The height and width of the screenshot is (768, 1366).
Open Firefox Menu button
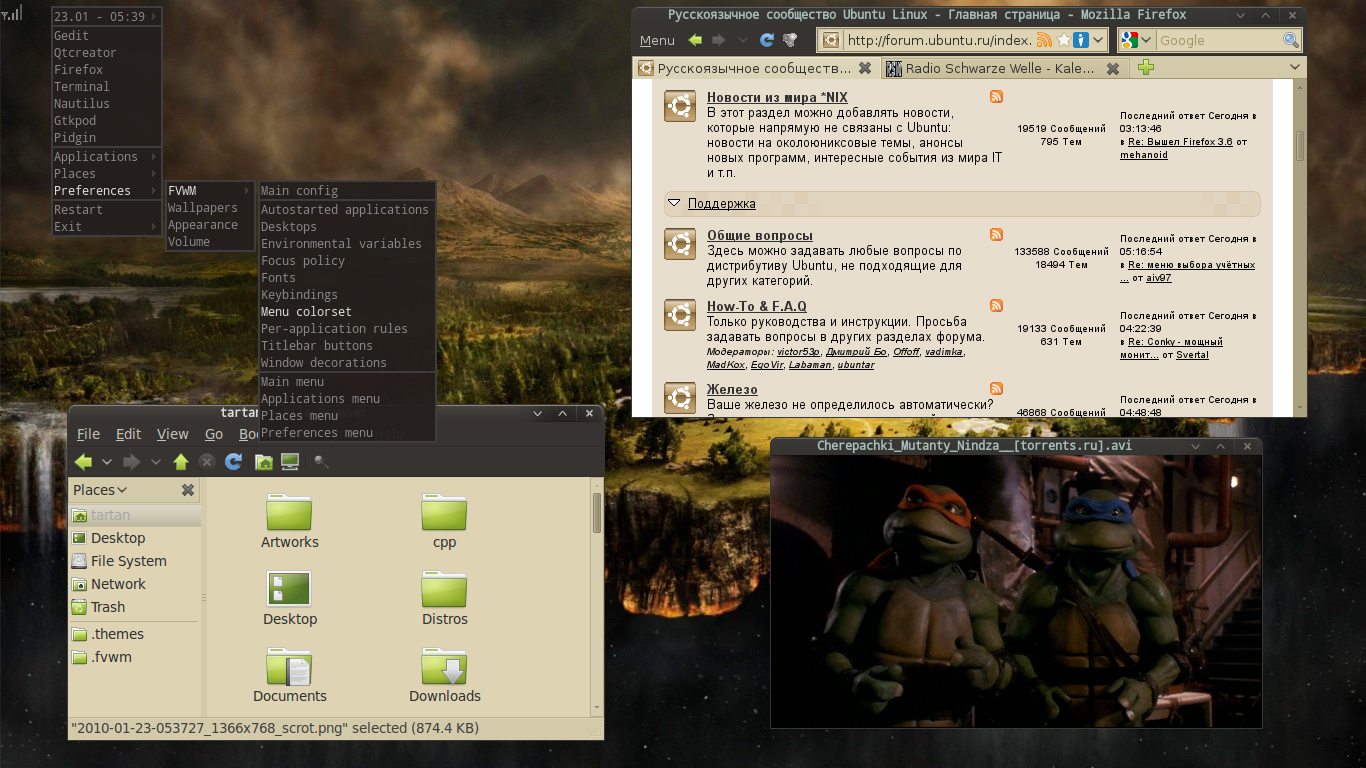point(657,40)
